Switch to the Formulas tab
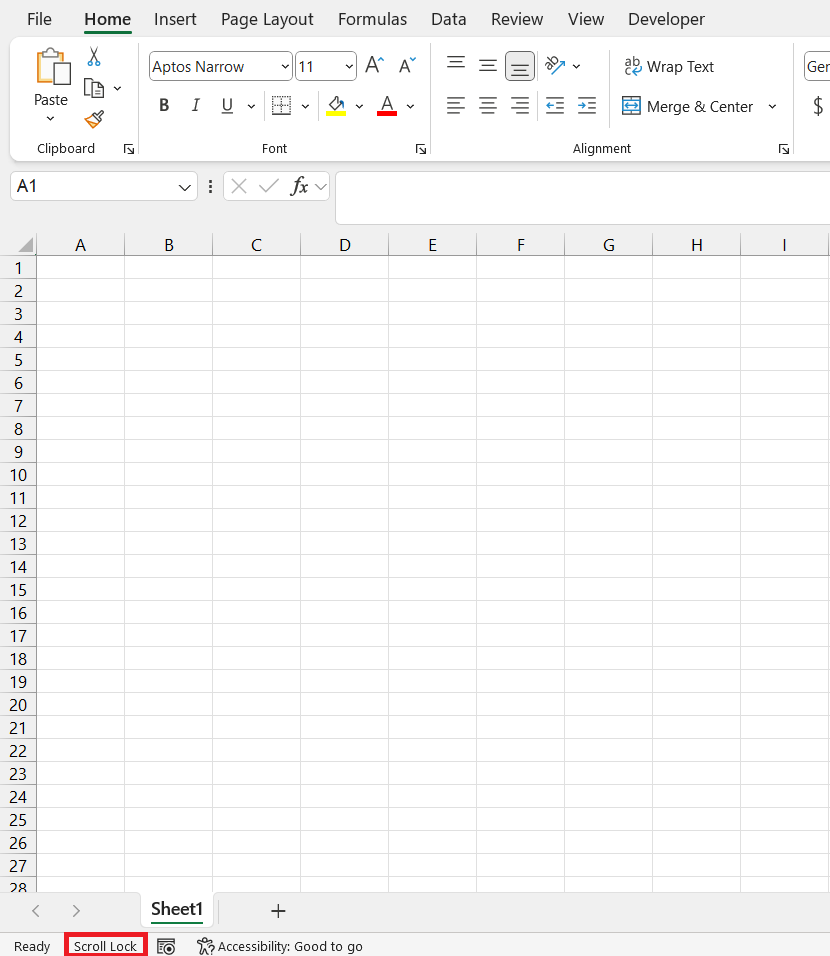The height and width of the screenshot is (956, 830). point(372,19)
